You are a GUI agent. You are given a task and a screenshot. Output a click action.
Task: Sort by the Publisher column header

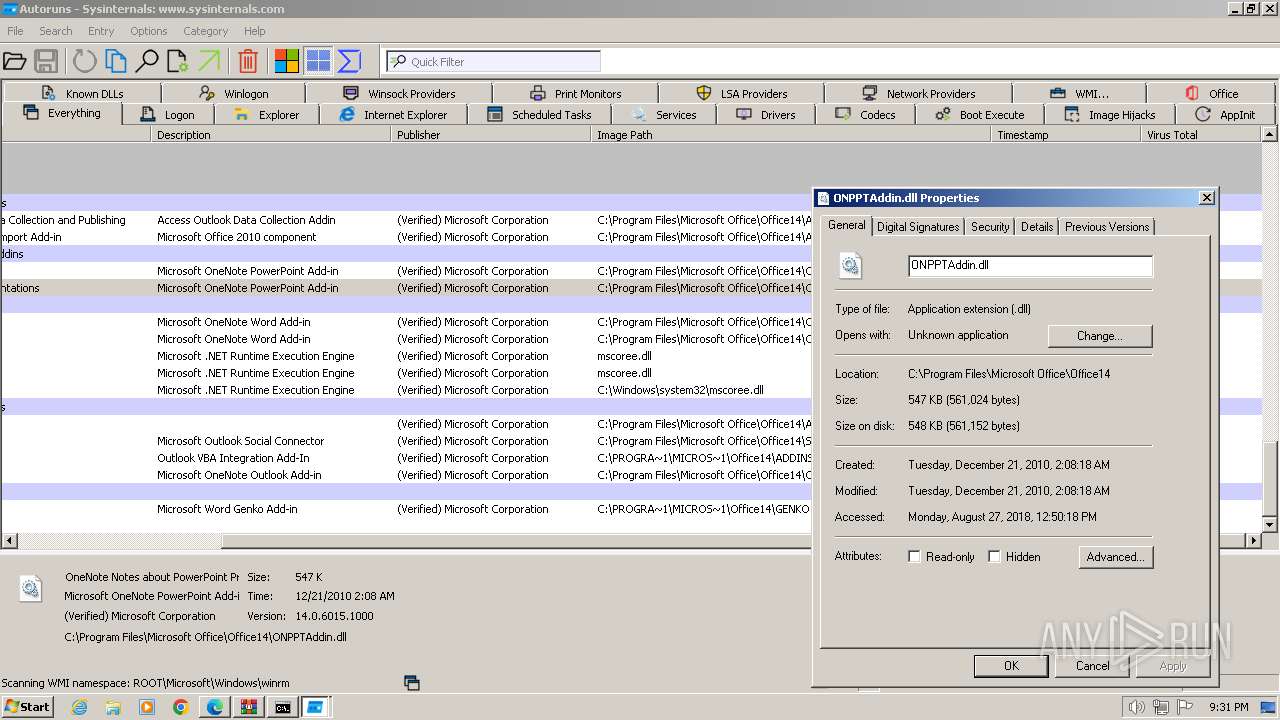coord(491,134)
